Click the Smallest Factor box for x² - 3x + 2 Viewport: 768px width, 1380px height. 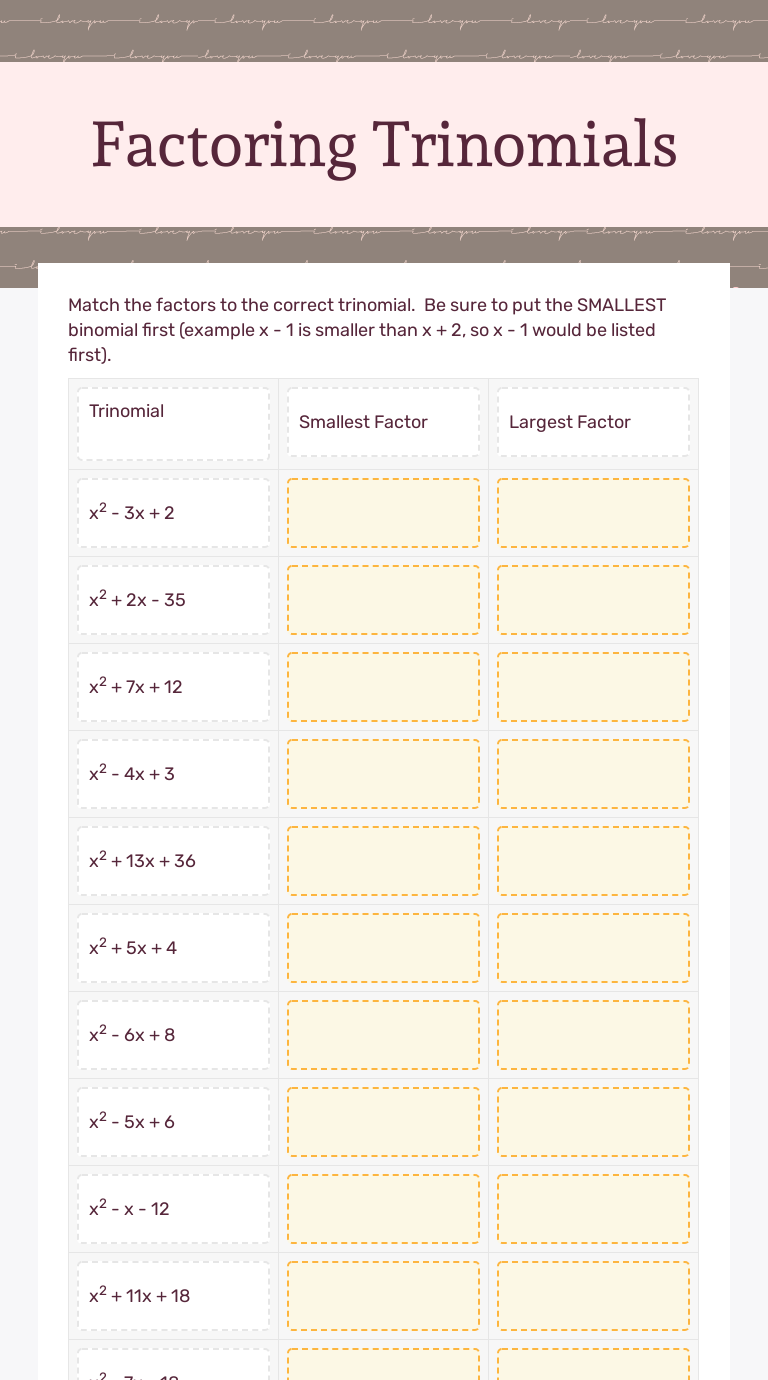(383, 513)
